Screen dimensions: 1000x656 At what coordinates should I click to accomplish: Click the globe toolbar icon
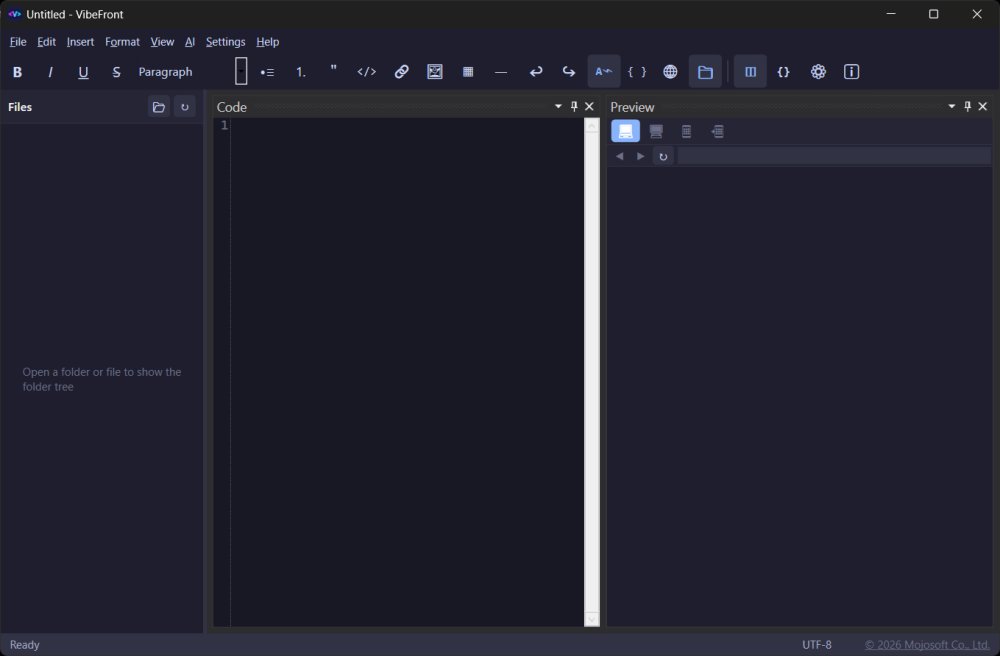(670, 72)
